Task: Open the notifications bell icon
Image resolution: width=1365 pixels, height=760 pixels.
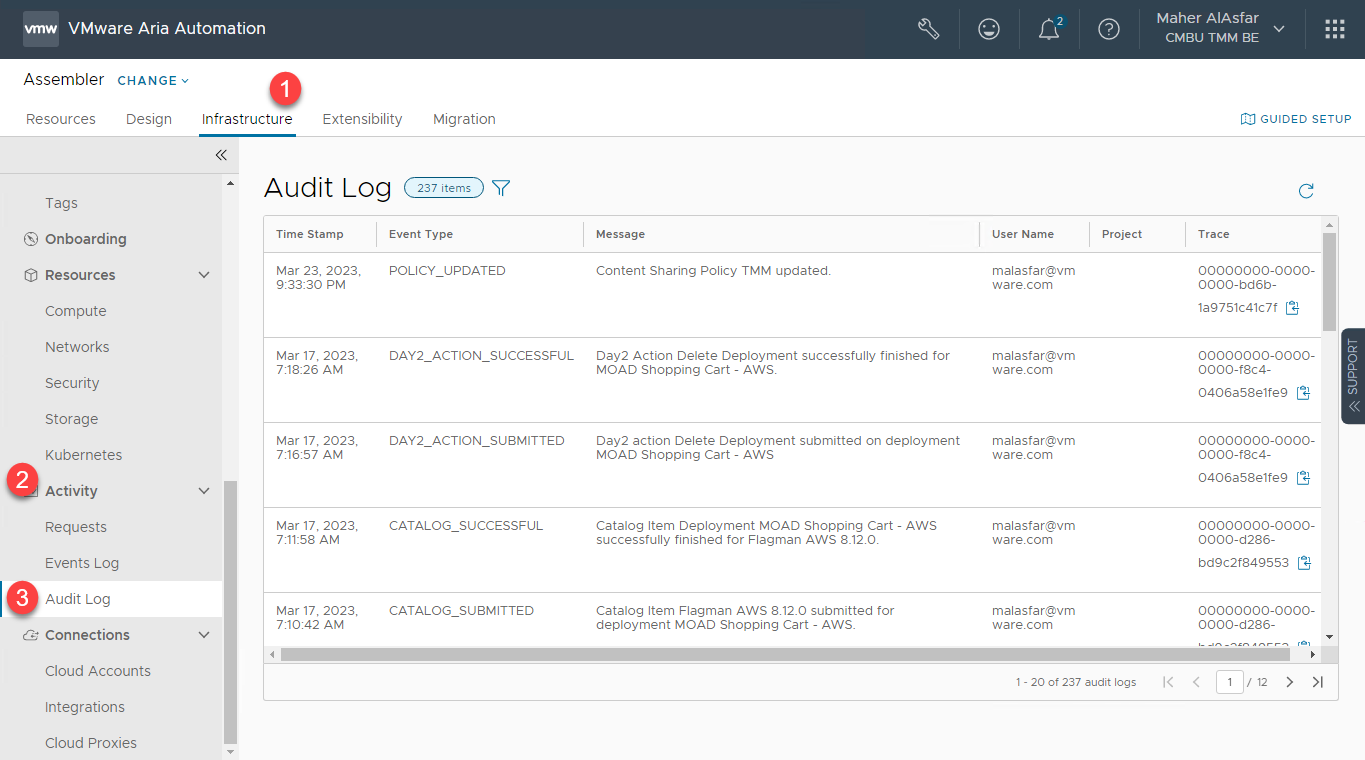Action: (1049, 29)
